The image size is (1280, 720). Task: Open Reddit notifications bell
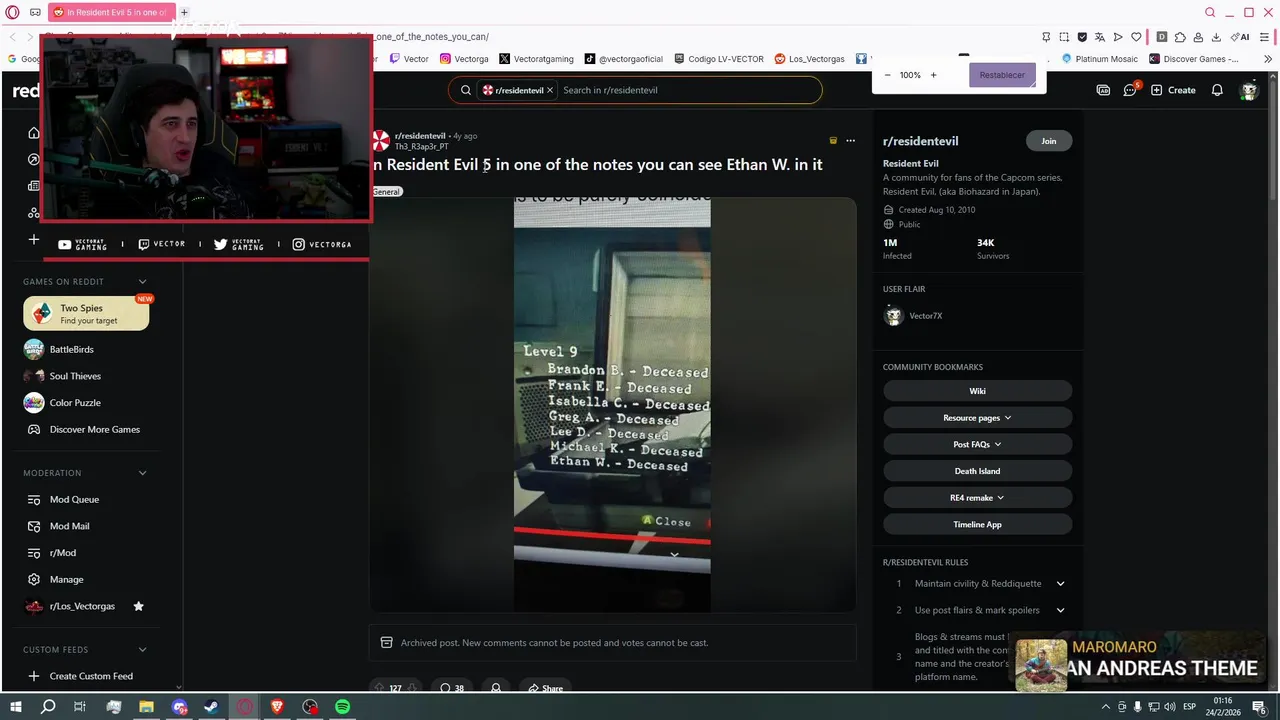tap(1217, 90)
